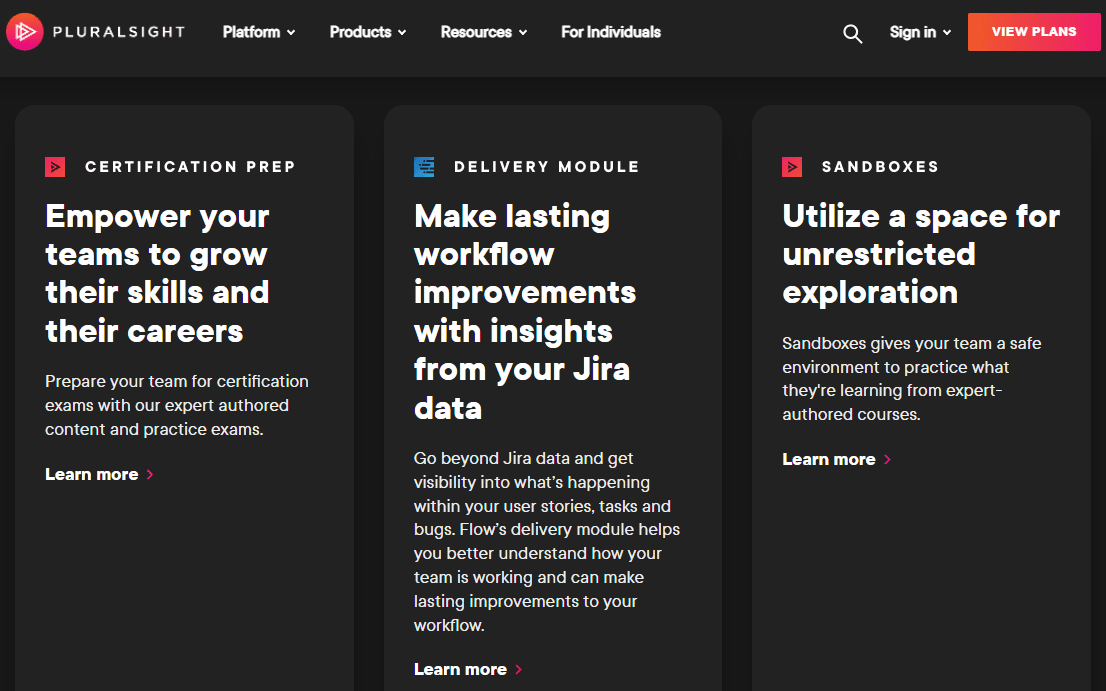Click the Delivery Module blue icon
The height and width of the screenshot is (691, 1106).
pos(424,167)
